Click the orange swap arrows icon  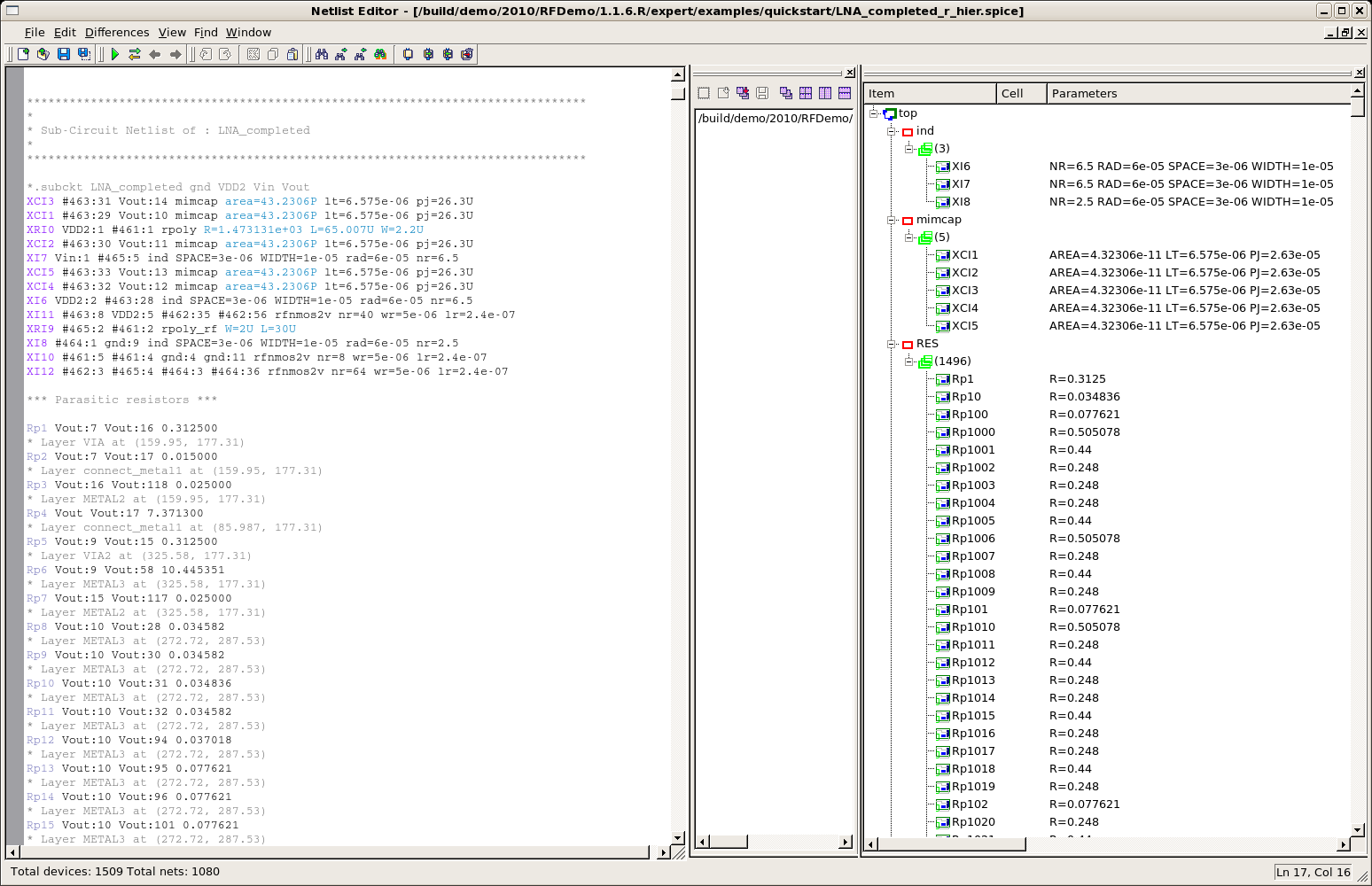[135, 54]
